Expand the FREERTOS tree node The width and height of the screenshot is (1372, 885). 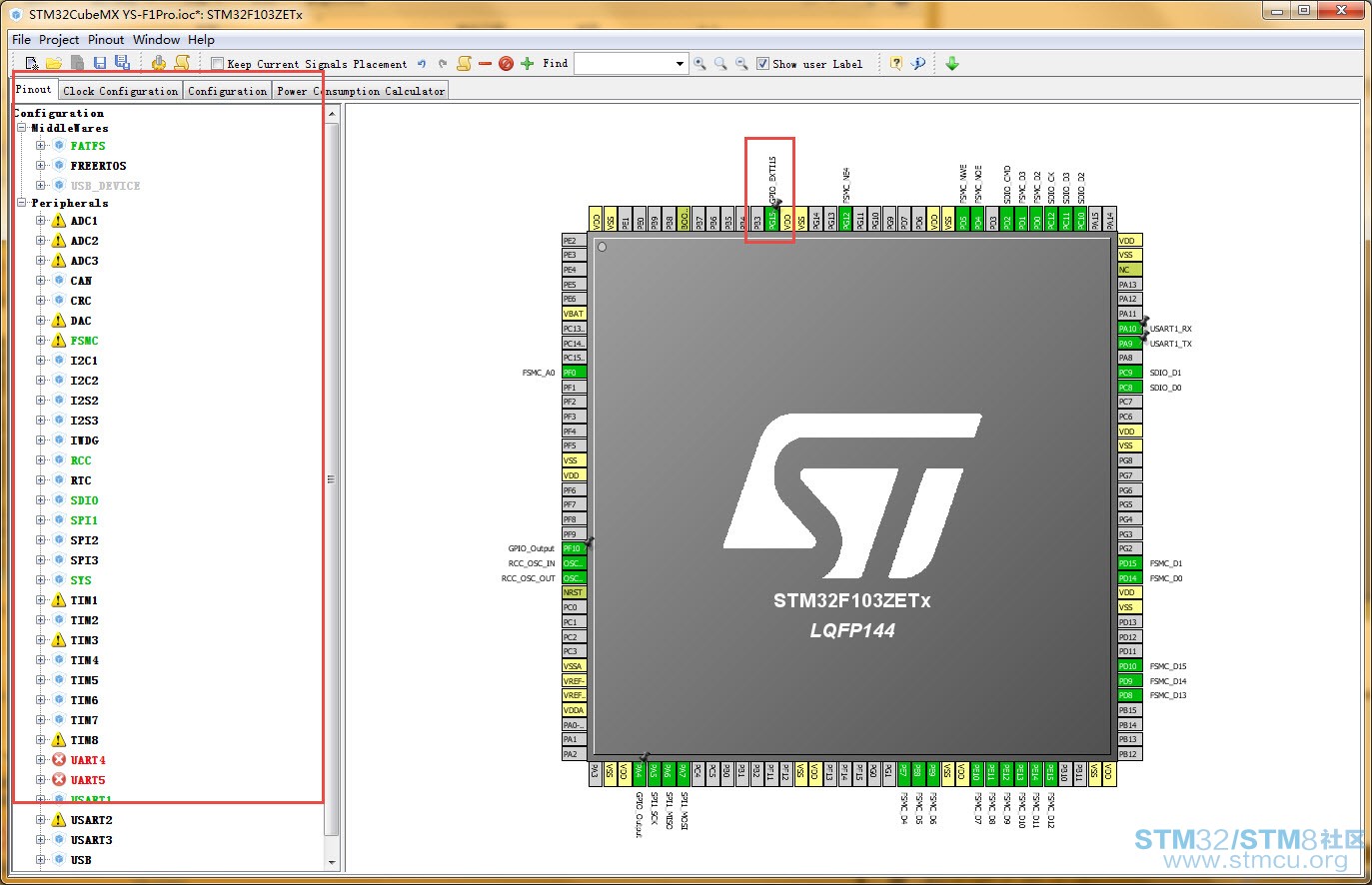[41, 166]
